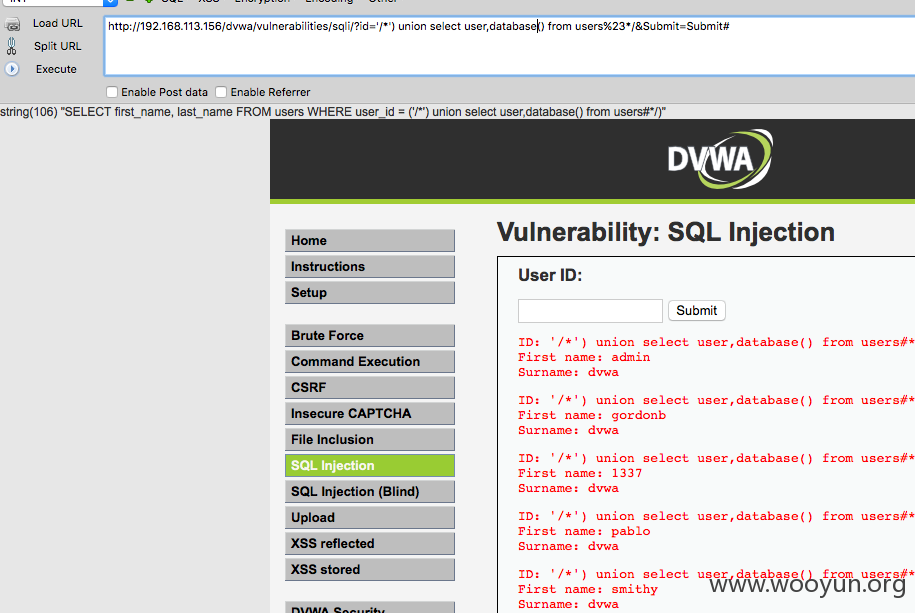Open the Home menu item
Image resolution: width=915 pixels, height=613 pixels.
[x=370, y=241]
